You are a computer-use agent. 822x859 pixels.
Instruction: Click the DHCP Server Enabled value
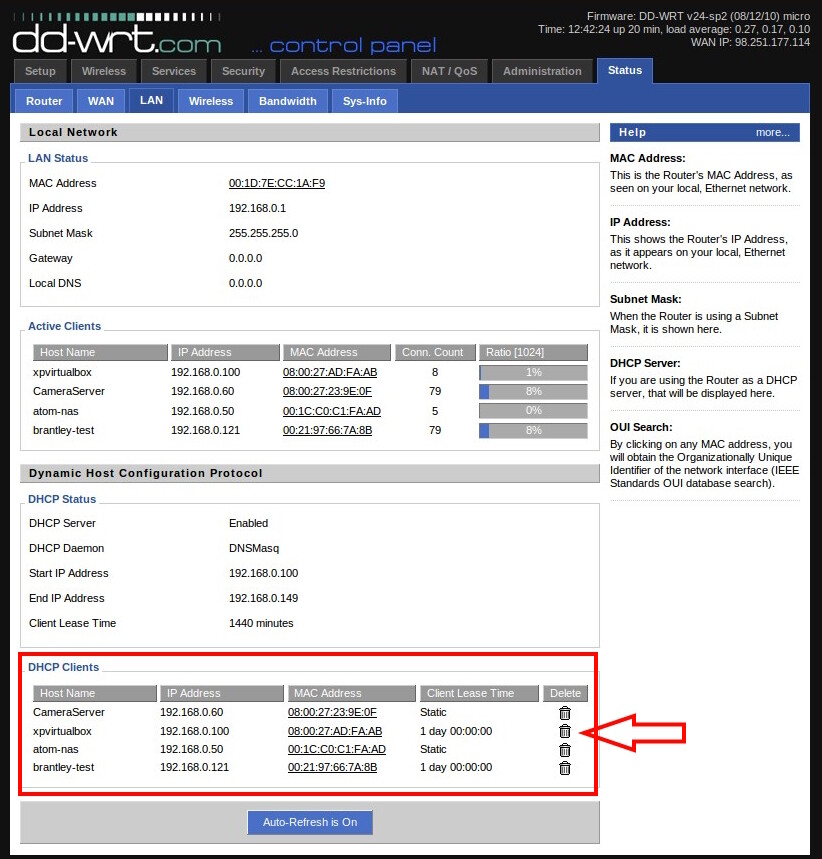point(248,523)
